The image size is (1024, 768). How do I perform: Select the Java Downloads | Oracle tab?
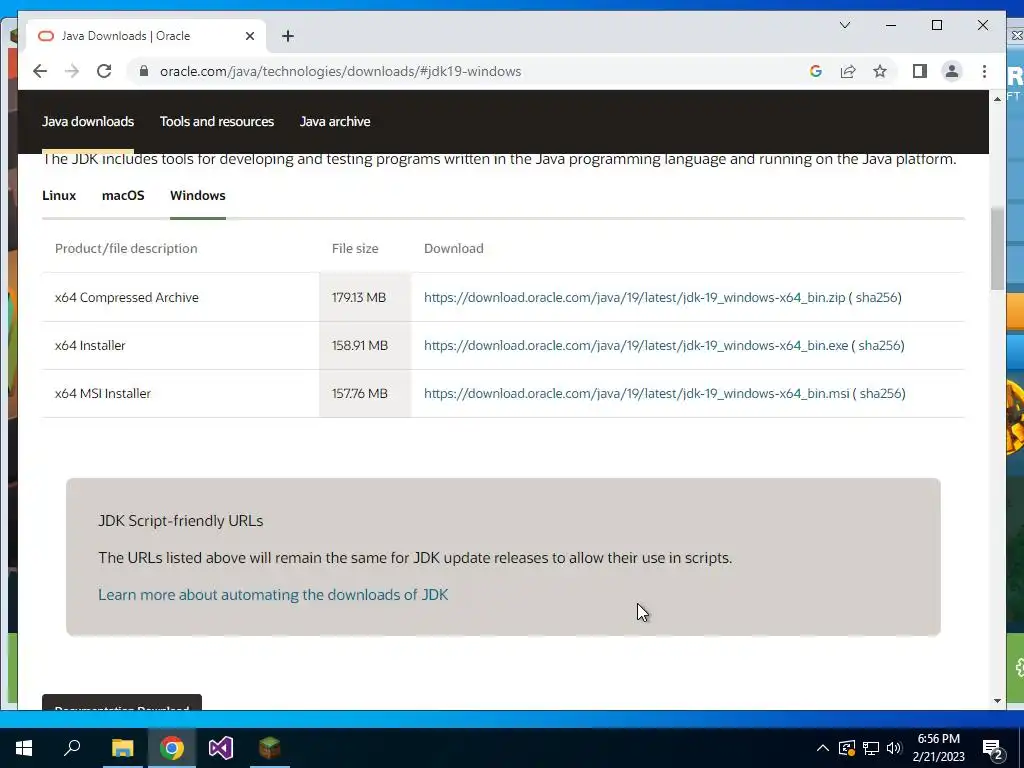tap(145, 36)
